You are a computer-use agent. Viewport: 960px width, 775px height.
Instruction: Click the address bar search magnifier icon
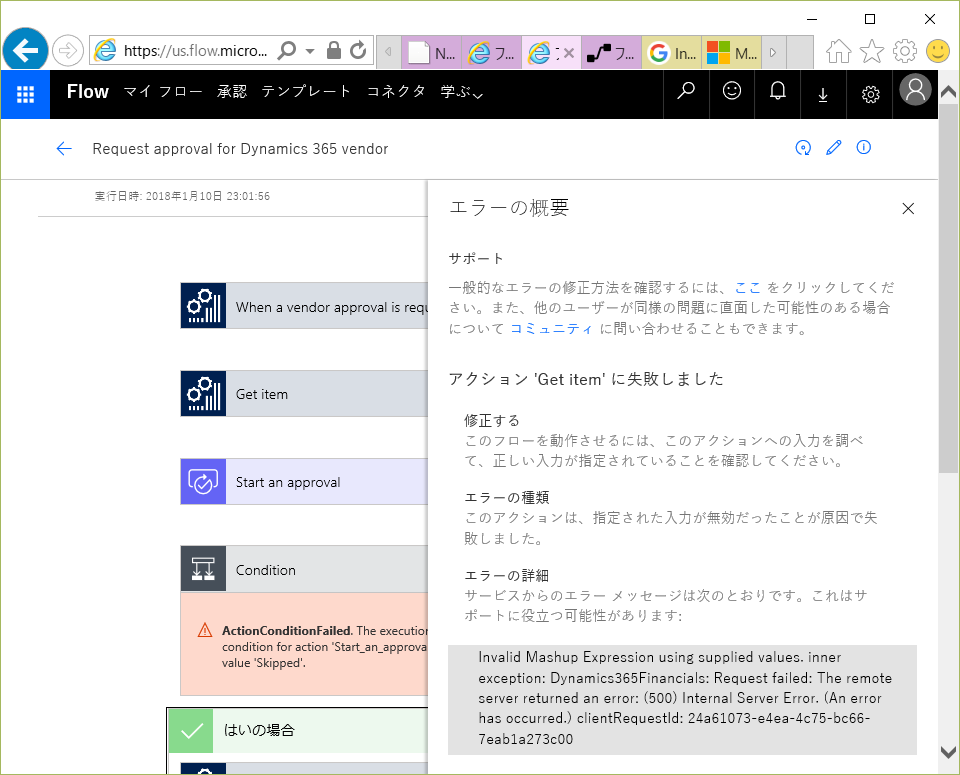(x=287, y=50)
